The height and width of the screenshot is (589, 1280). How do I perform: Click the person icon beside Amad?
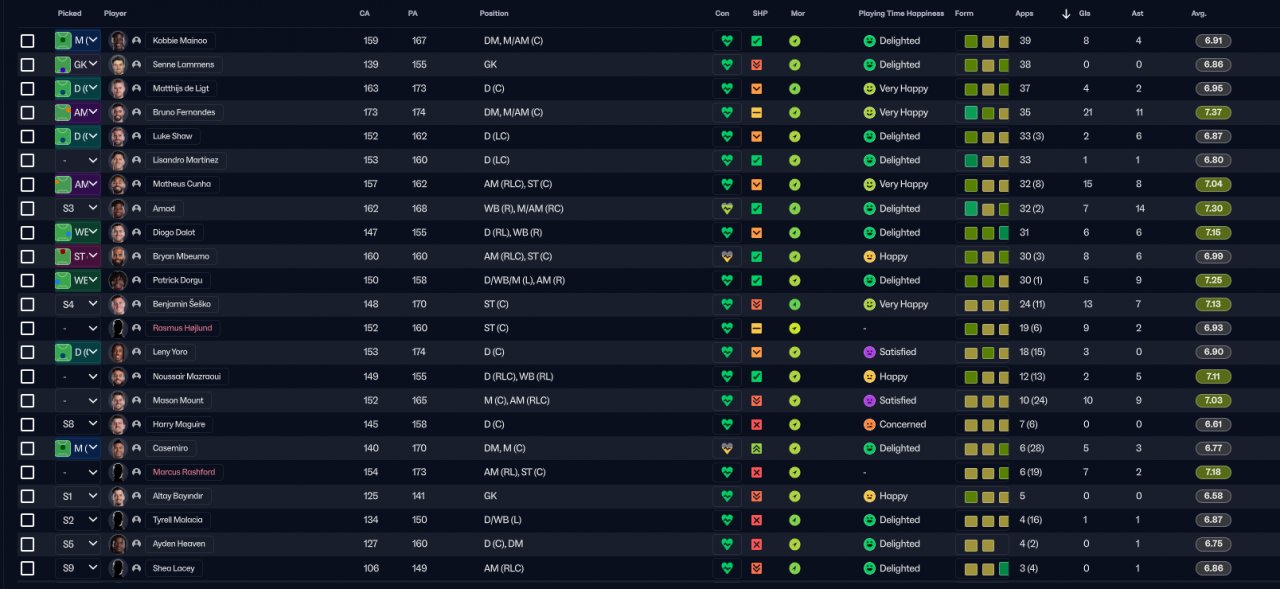[x=136, y=208]
